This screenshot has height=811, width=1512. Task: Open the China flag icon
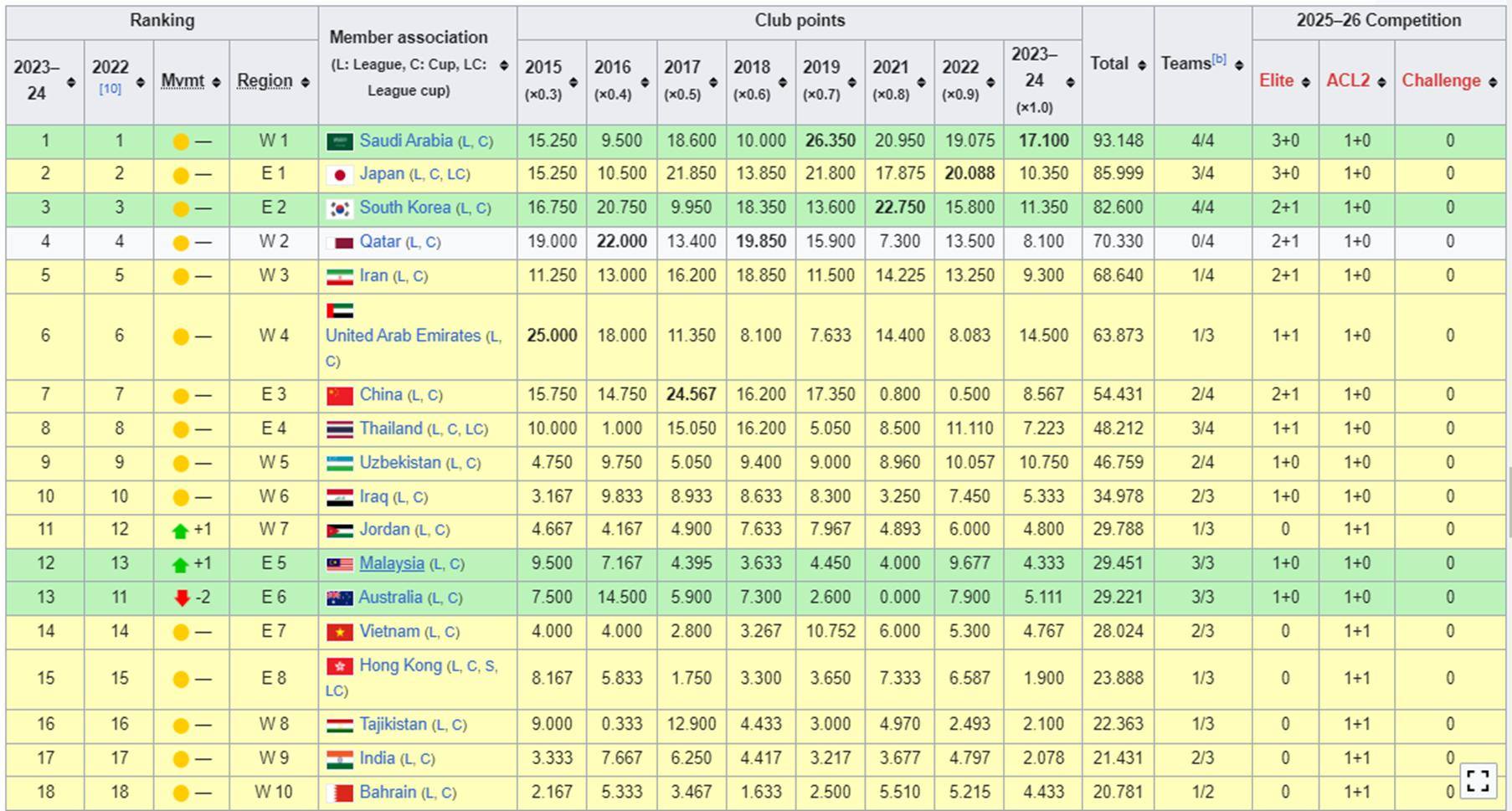[339, 395]
